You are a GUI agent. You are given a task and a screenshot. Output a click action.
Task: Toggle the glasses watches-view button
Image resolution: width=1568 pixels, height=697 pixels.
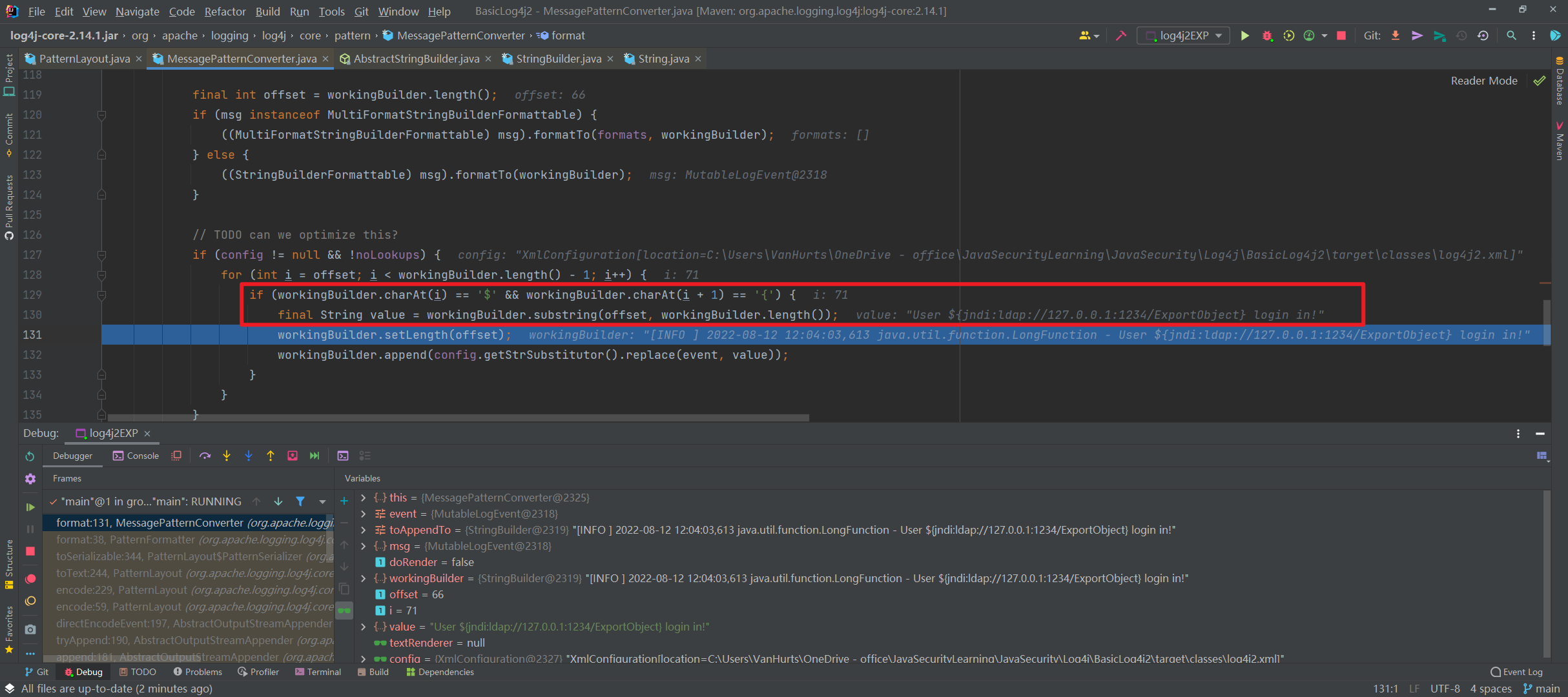click(x=344, y=611)
